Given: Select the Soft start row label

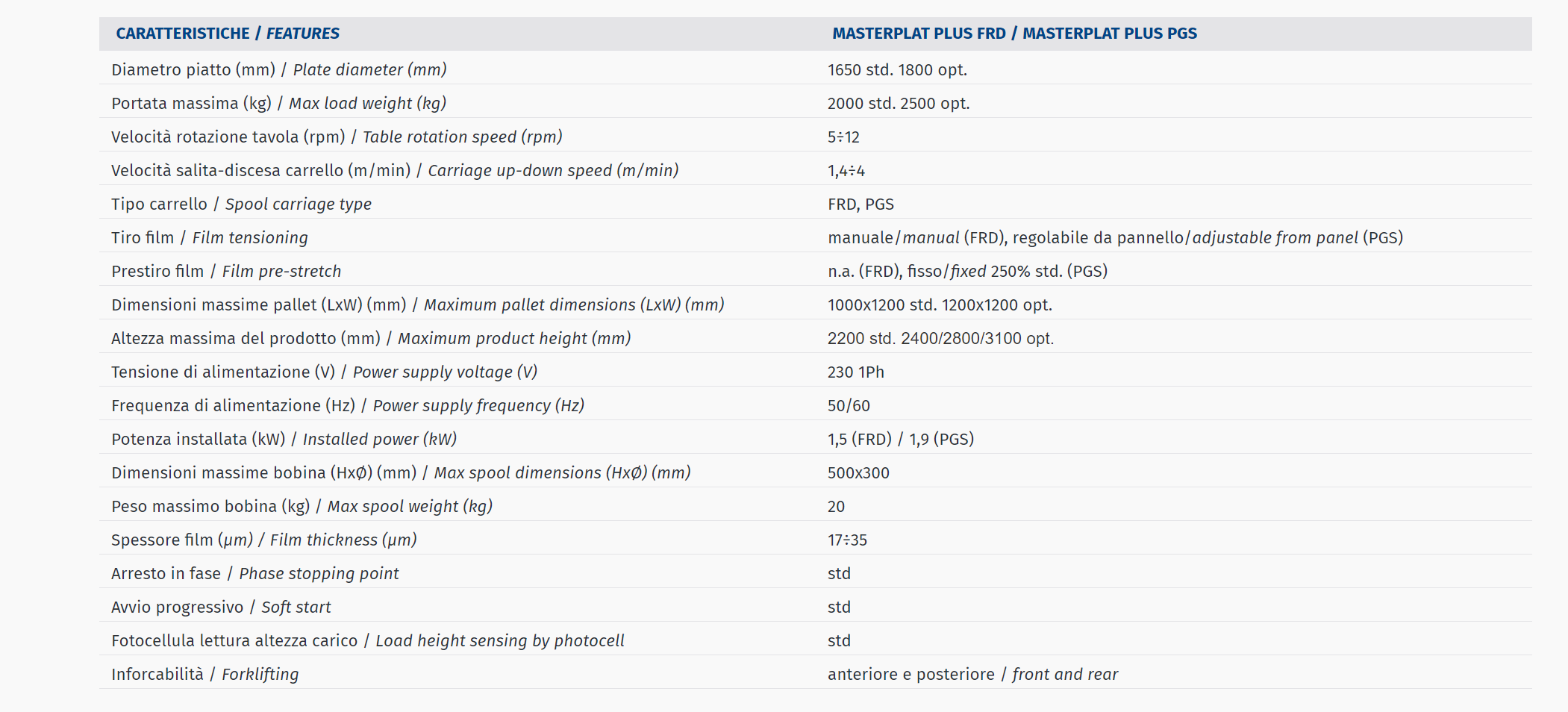Looking at the screenshot, I should tap(221, 607).
